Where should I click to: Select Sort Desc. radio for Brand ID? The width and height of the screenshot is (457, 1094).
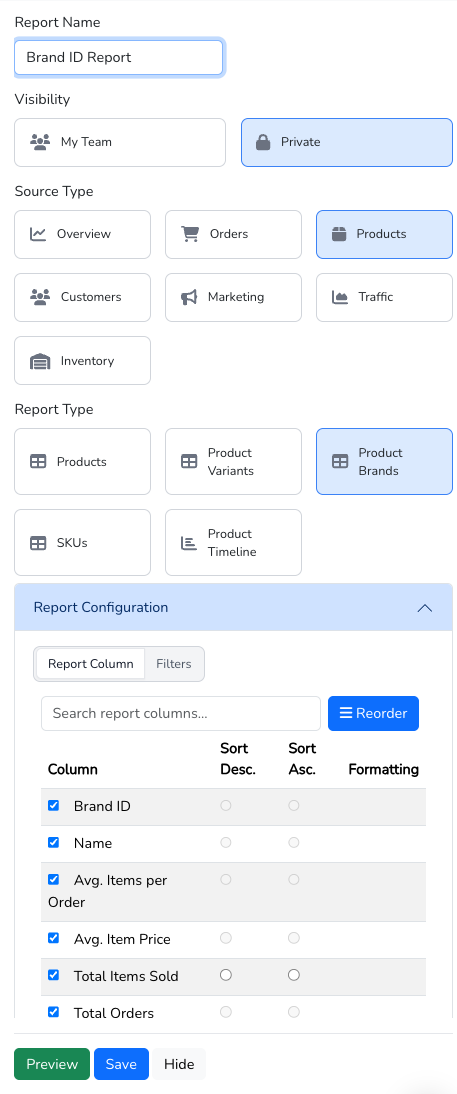(x=225, y=805)
